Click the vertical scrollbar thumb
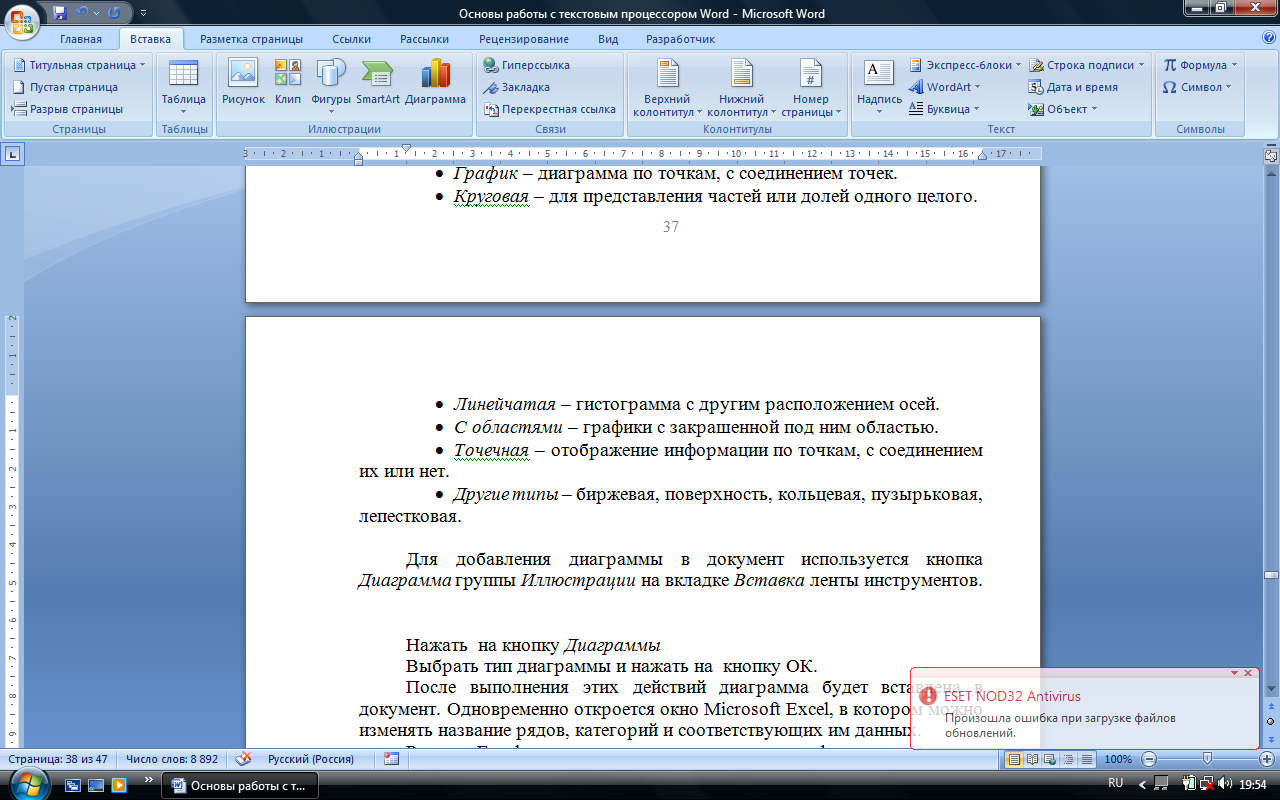Screen dimensions: 1280x800 1270,575
